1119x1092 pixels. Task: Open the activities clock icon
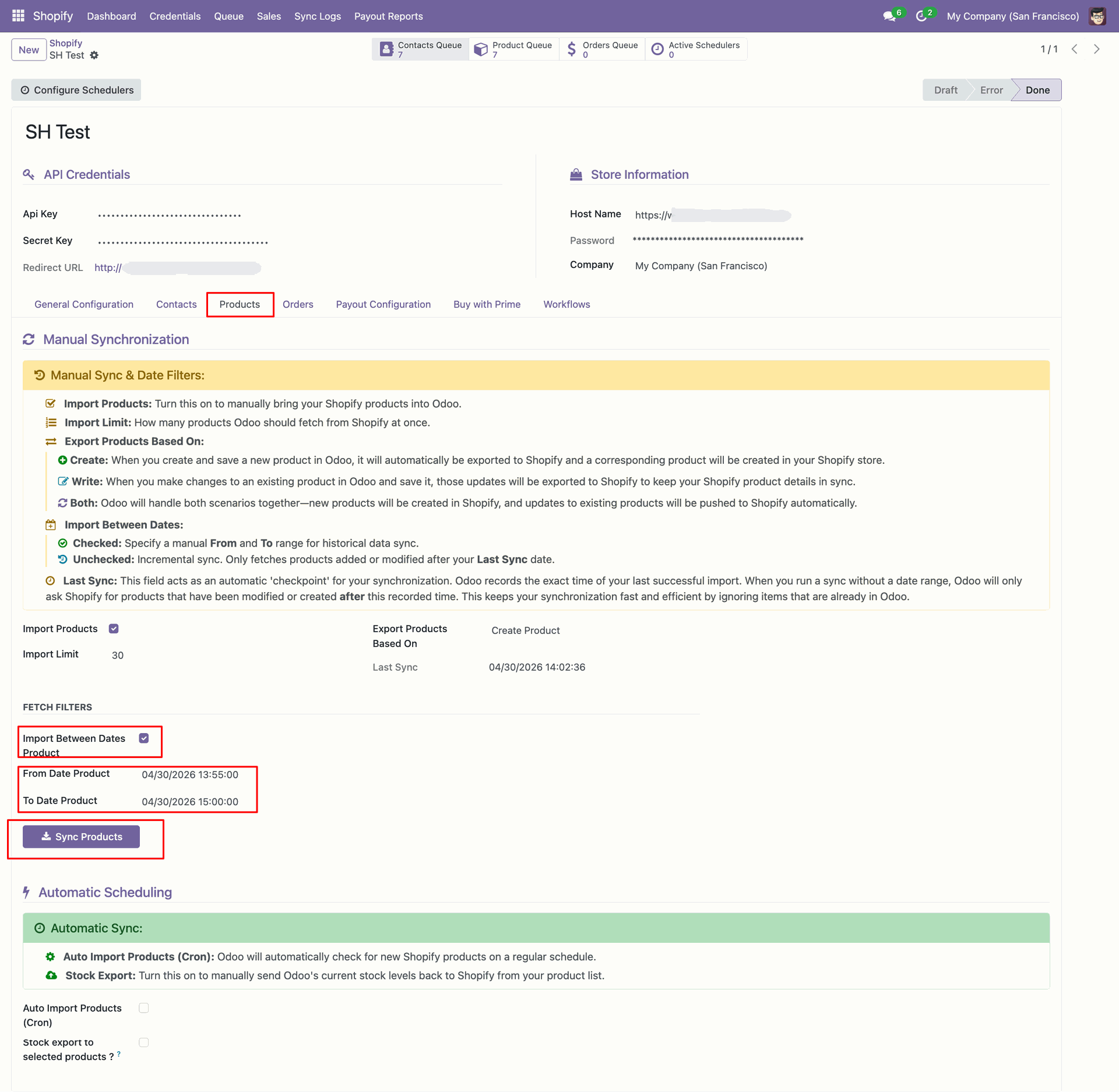coord(921,16)
